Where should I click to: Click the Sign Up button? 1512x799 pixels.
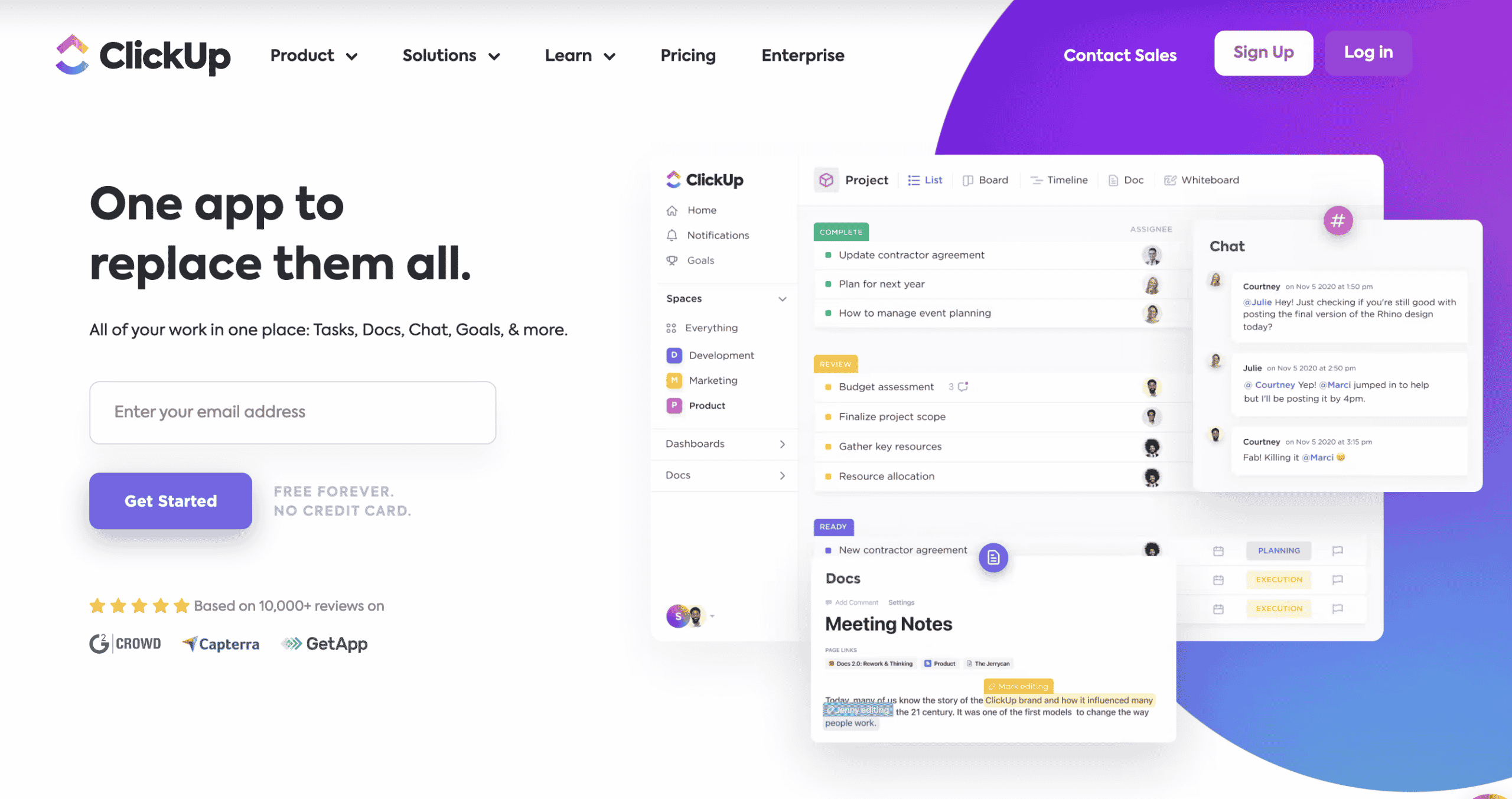pyautogui.click(x=1263, y=52)
